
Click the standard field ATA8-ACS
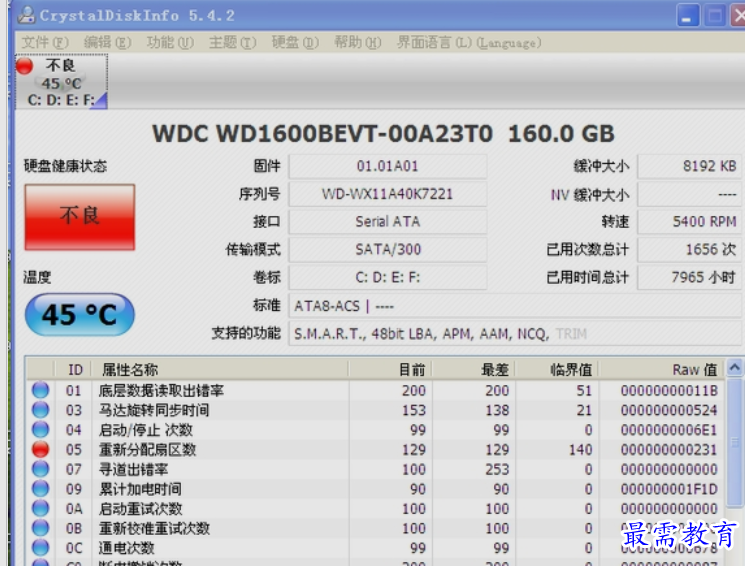(x=515, y=306)
